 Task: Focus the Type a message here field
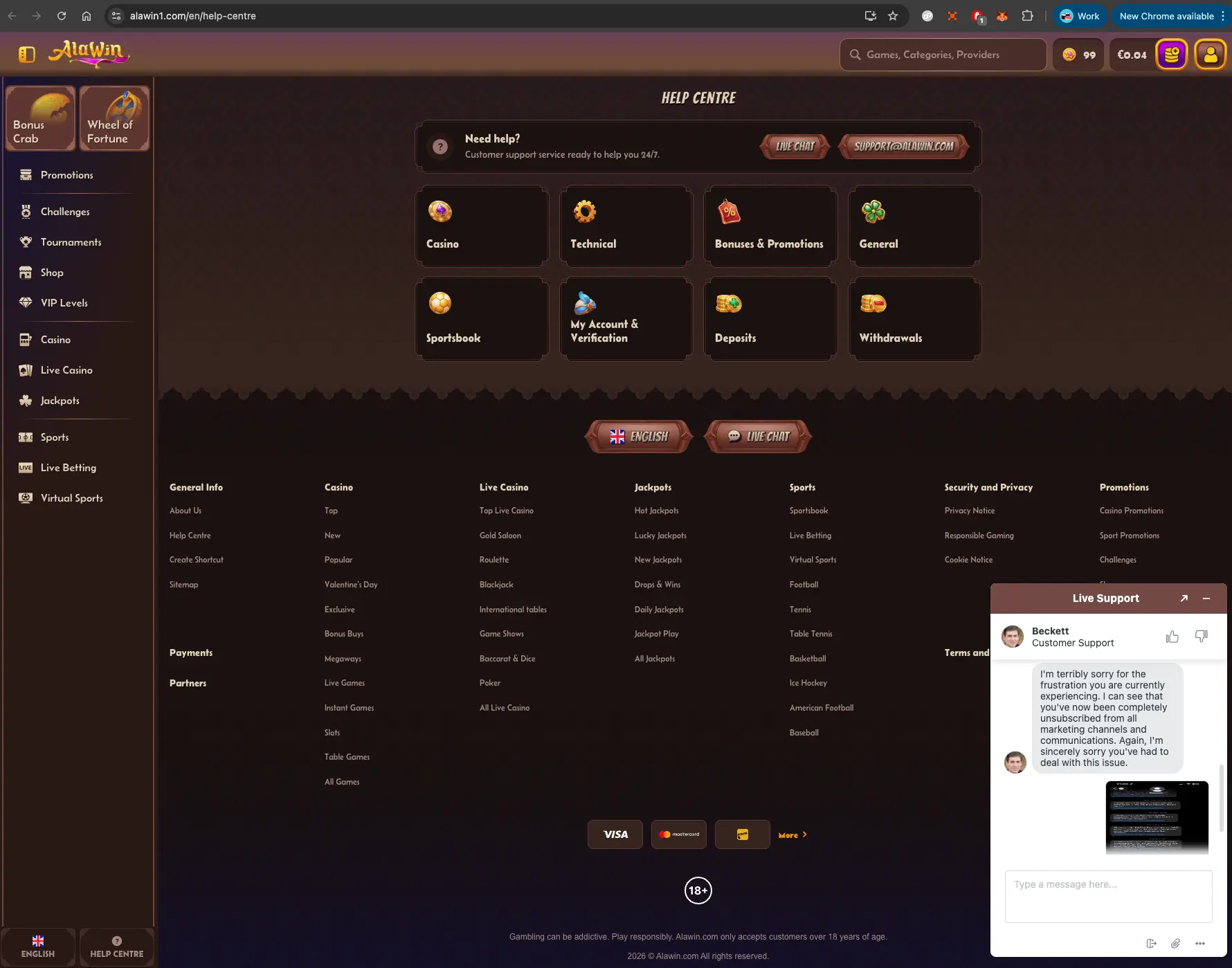(x=1108, y=897)
